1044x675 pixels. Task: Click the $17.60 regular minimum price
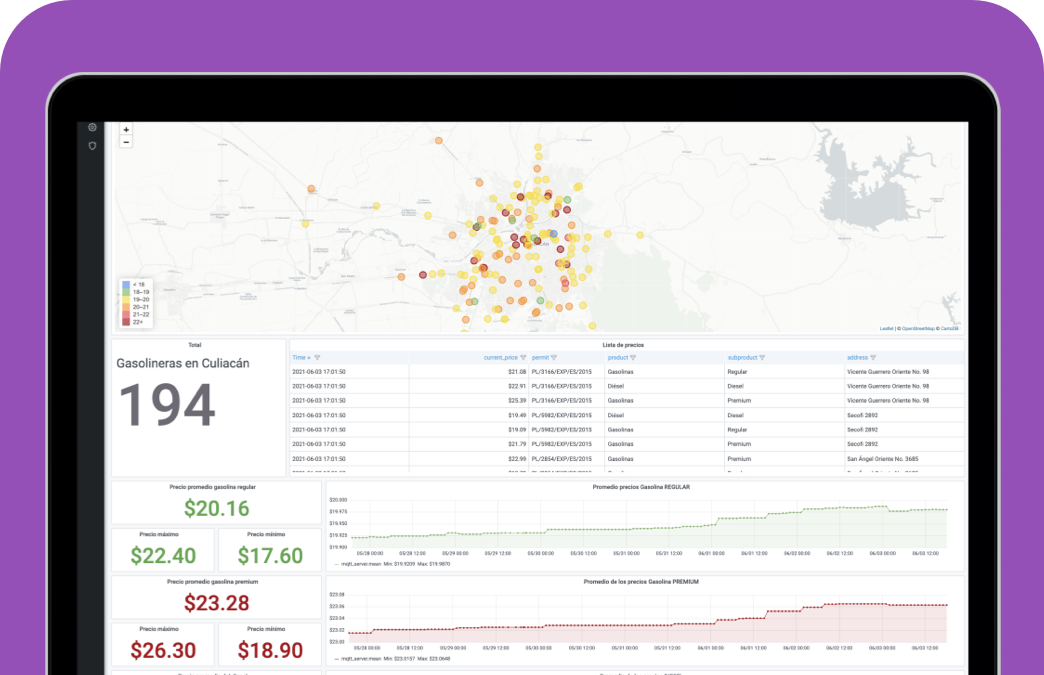point(270,556)
